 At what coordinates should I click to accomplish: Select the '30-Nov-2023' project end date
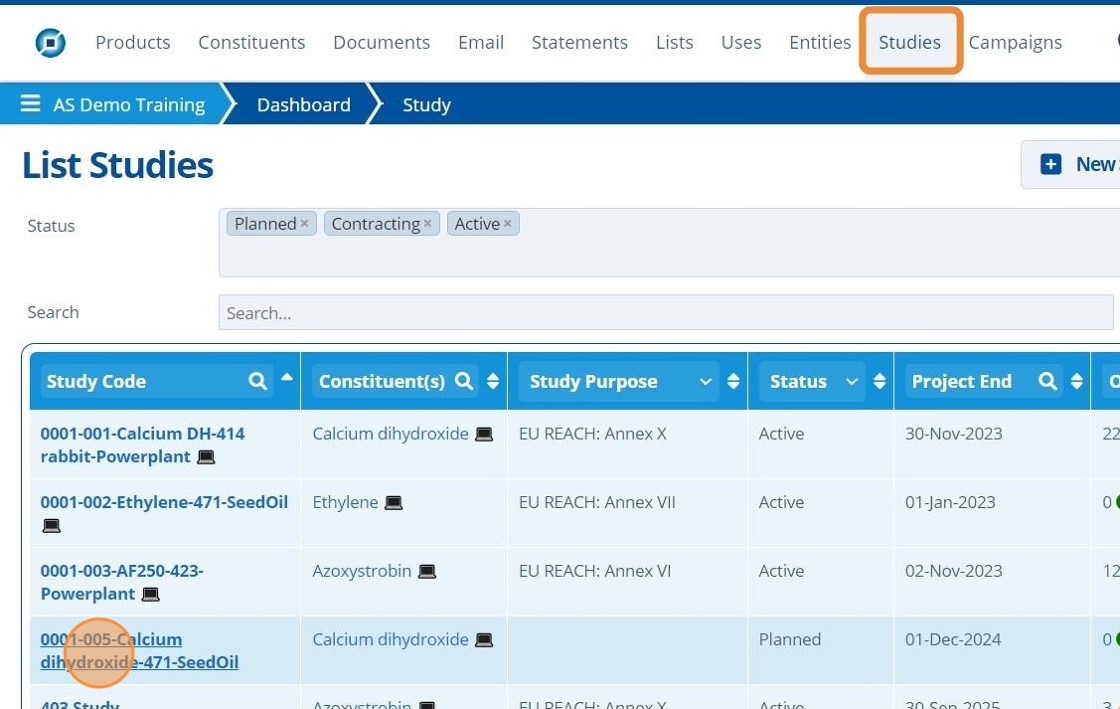pyautogui.click(x=954, y=433)
